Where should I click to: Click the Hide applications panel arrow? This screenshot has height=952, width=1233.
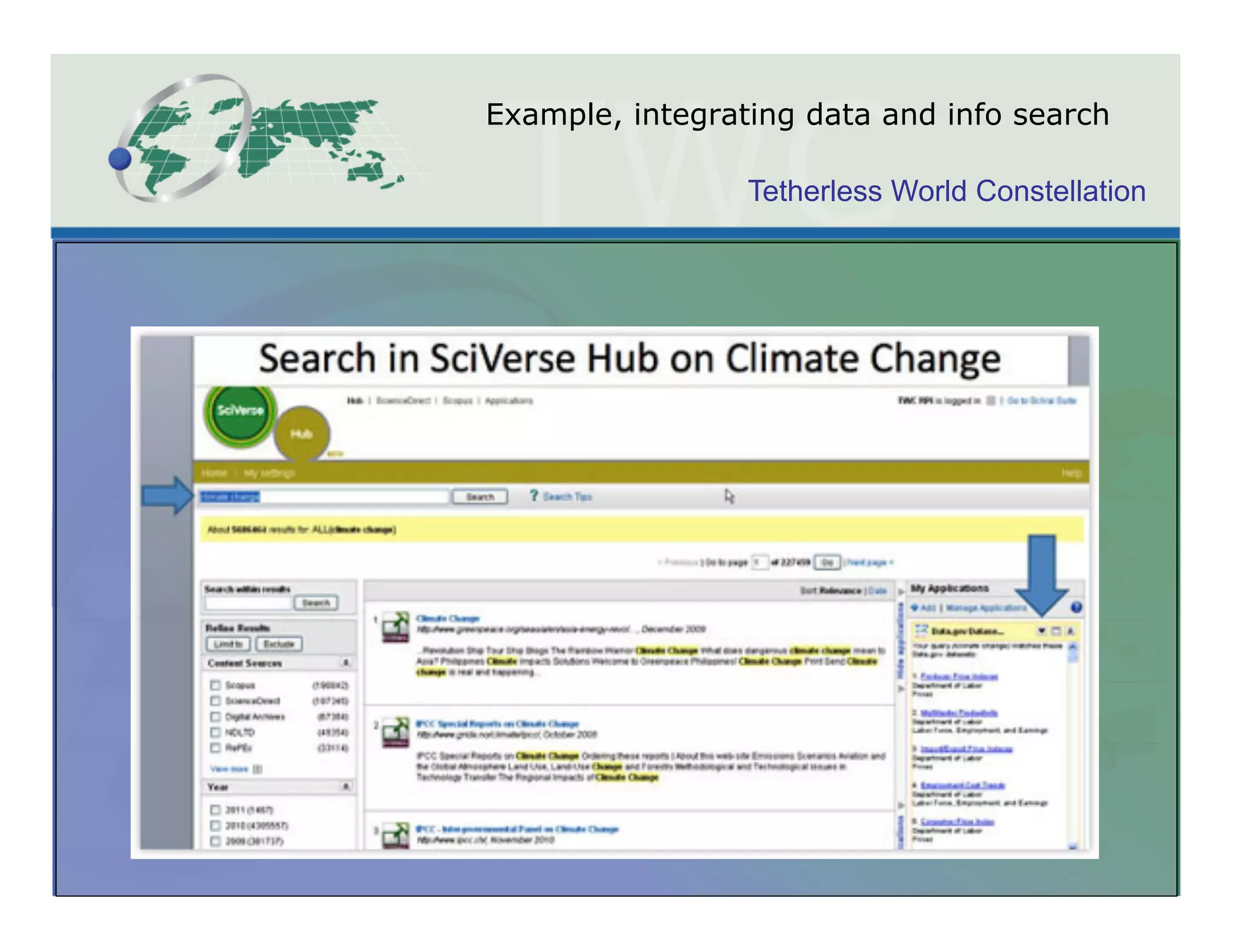coord(901,592)
